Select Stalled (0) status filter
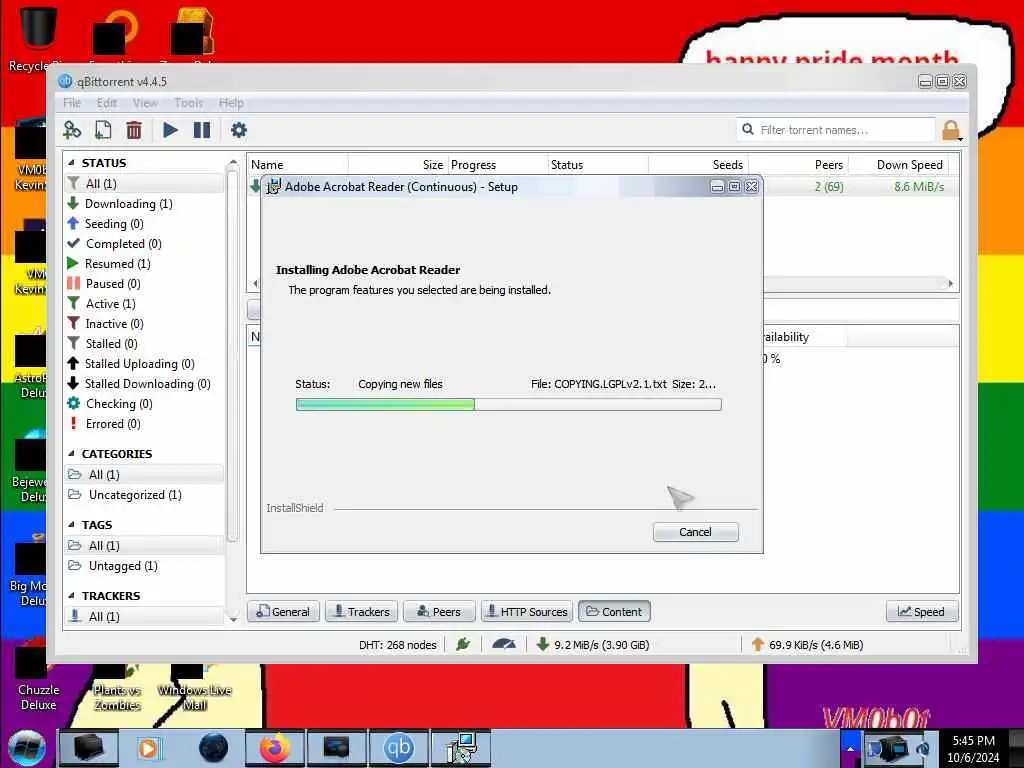The image size is (1024, 768). (x=111, y=344)
